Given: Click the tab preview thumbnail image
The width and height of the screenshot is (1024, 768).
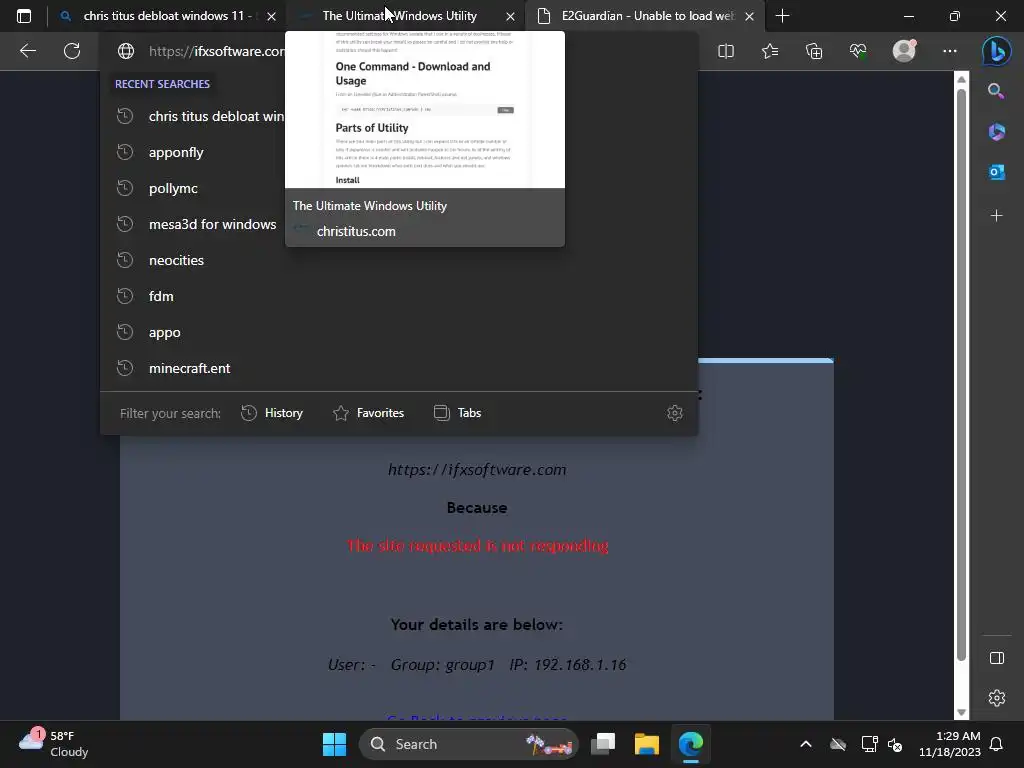Looking at the screenshot, I should 425,110.
